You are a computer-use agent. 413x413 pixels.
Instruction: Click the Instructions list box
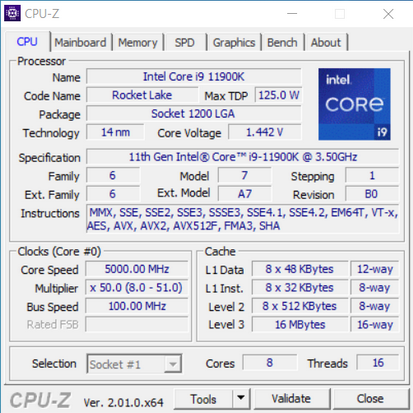pyautogui.click(x=243, y=219)
